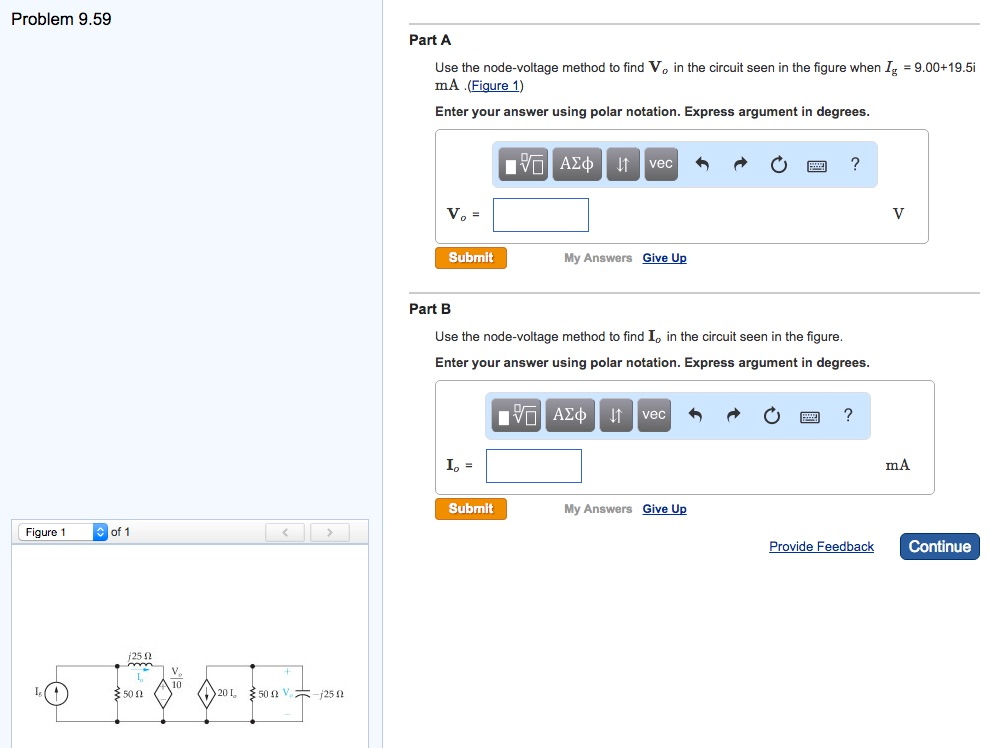Viewport: 990px width, 748px height.
Task: Click the Provide Feedback link
Action: (x=821, y=546)
